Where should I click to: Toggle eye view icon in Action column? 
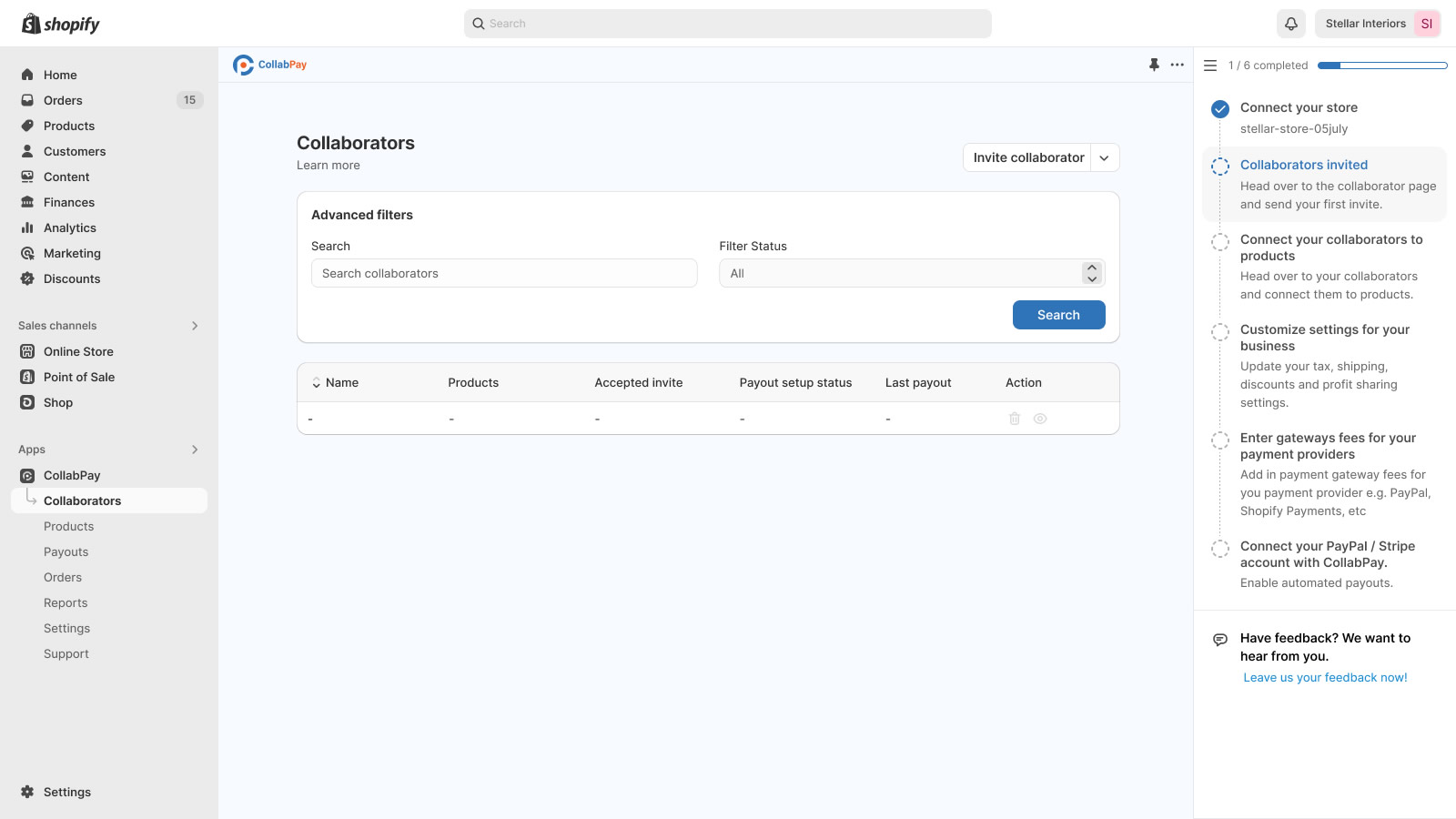(1040, 419)
